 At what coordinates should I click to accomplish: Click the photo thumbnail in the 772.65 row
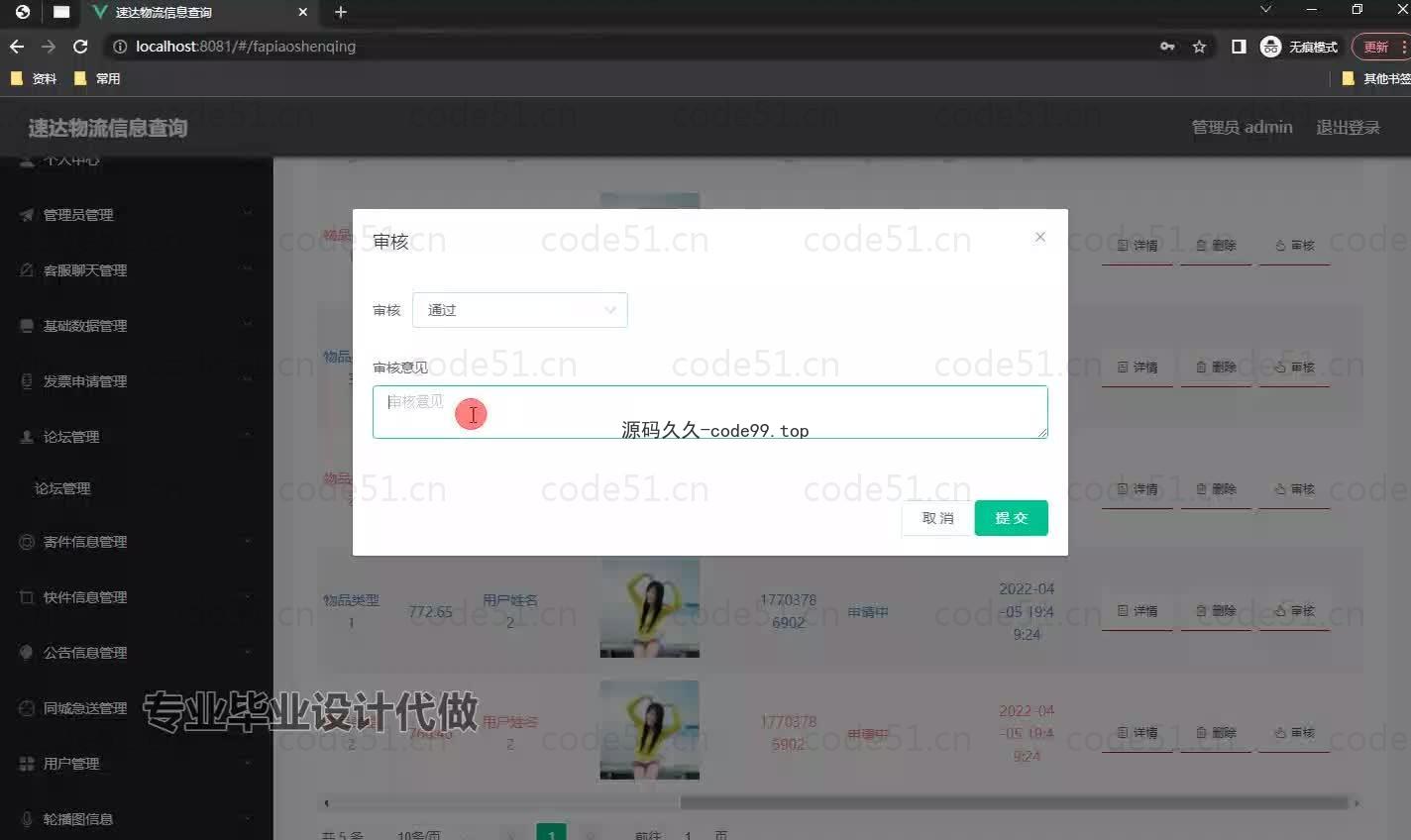649,607
